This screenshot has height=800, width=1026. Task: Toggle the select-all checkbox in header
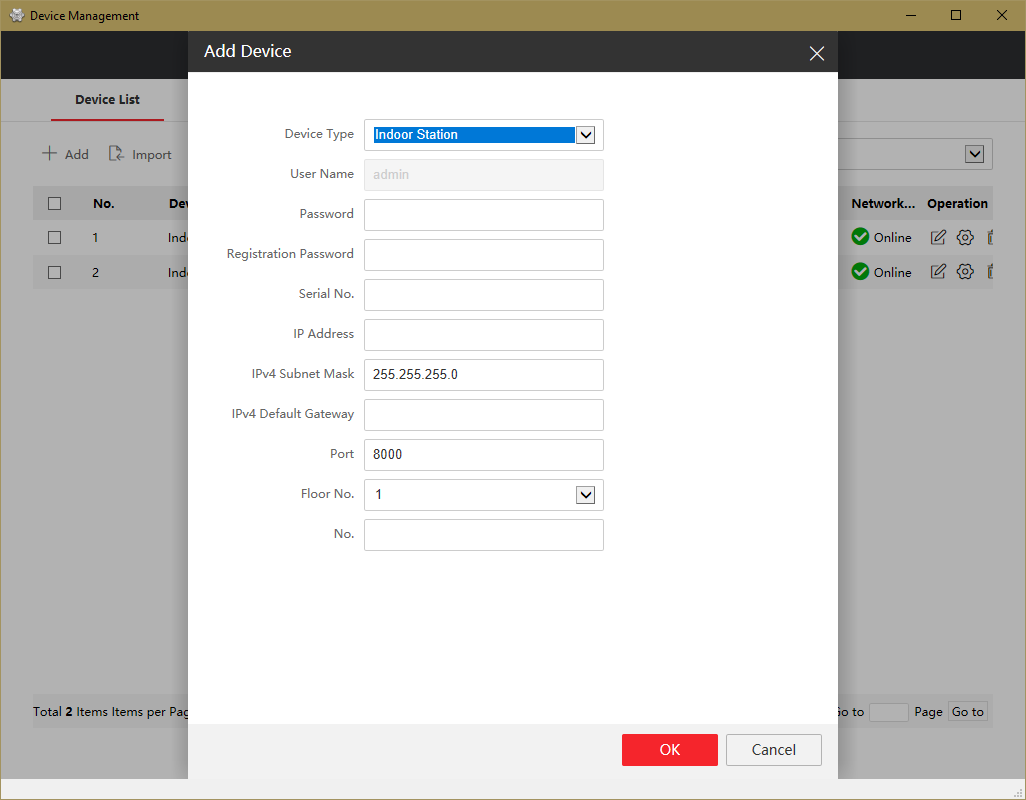54,203
